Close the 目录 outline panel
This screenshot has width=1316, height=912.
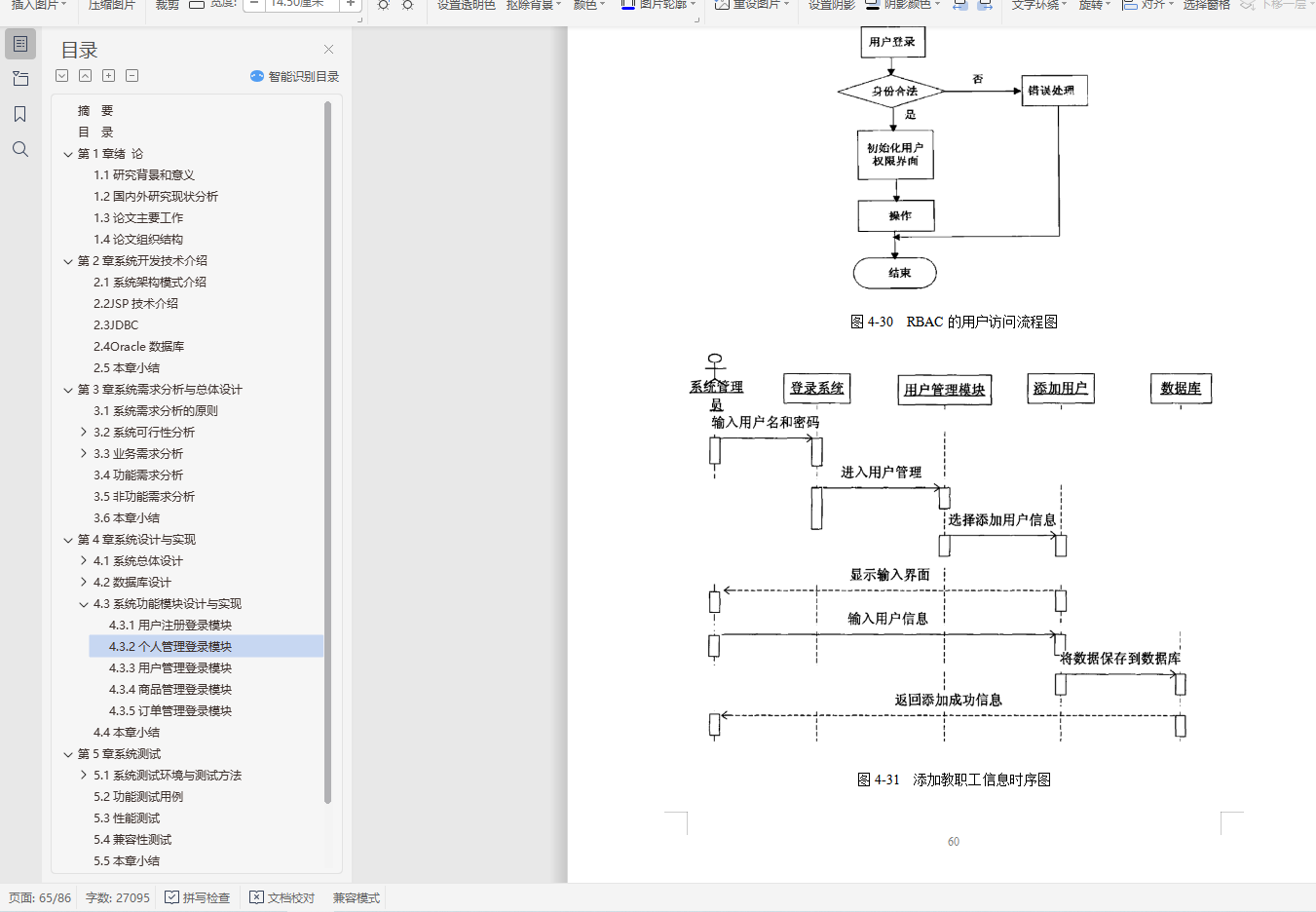click(328, 50)
